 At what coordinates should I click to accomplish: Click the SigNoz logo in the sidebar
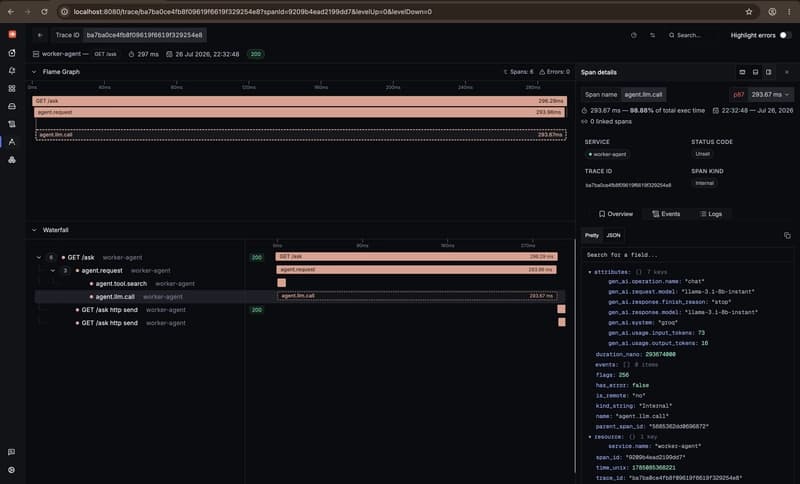click(12, 34)
